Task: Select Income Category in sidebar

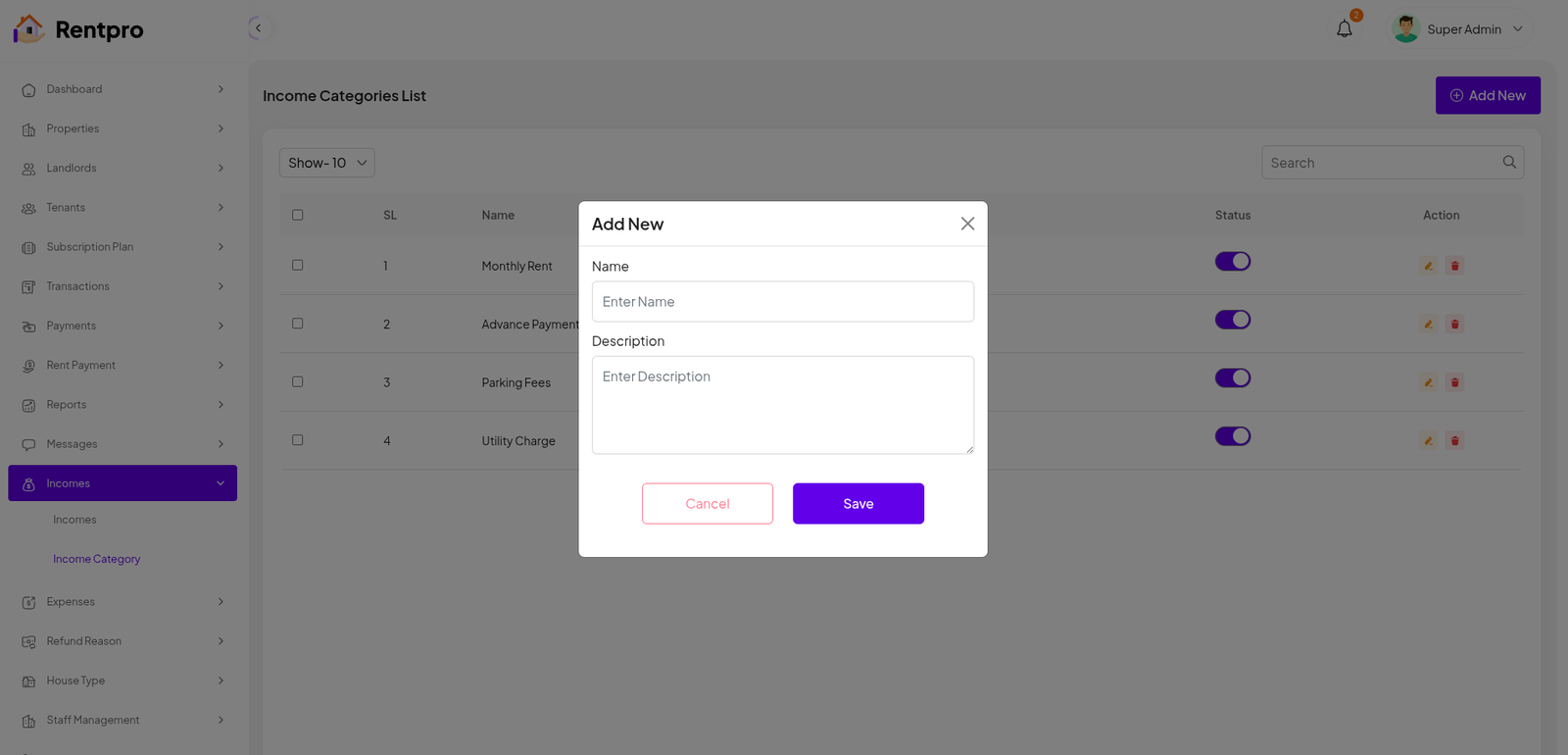Action: (x=96, y=559)
